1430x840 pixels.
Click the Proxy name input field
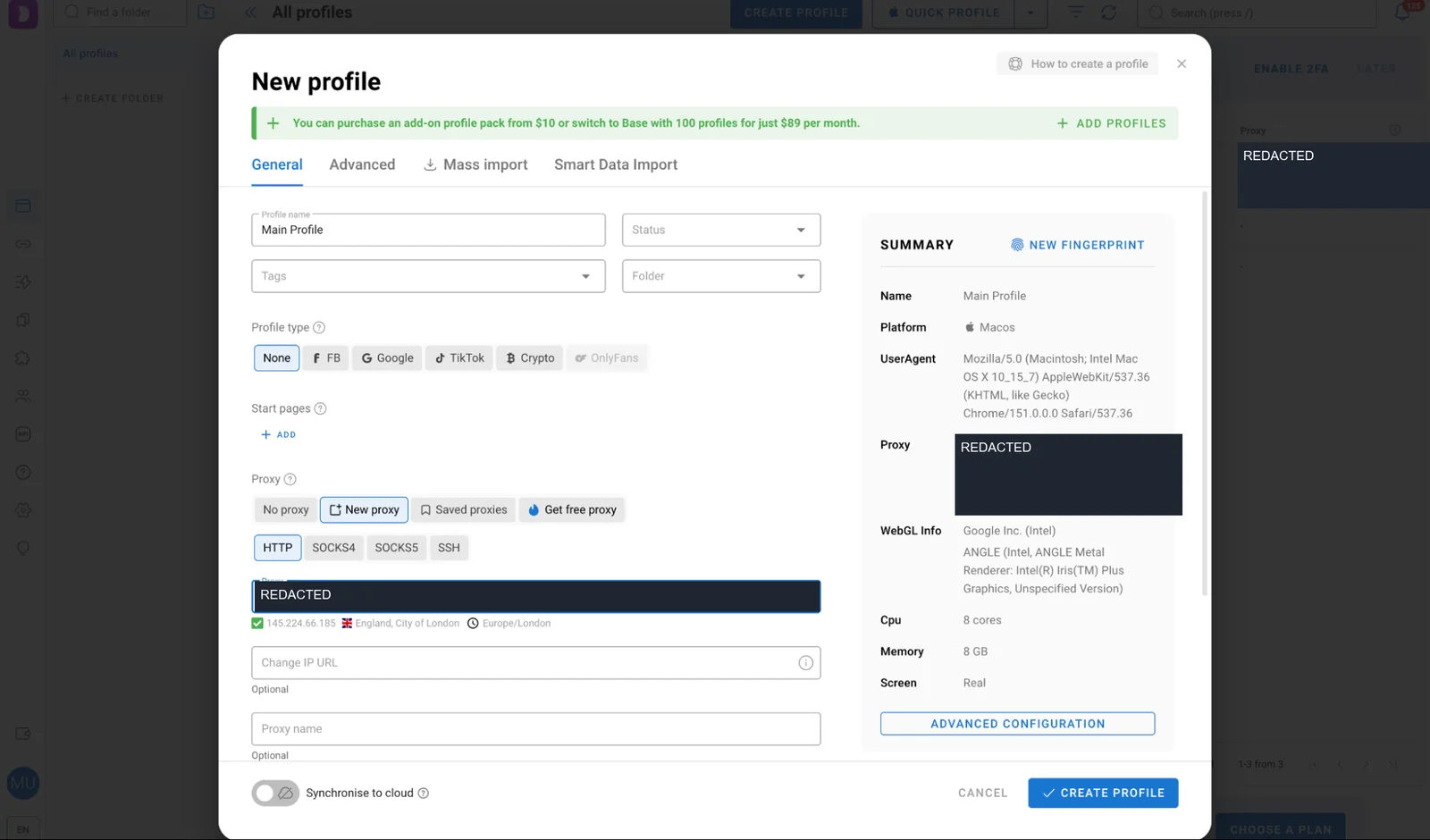click(x=536, y=729)
